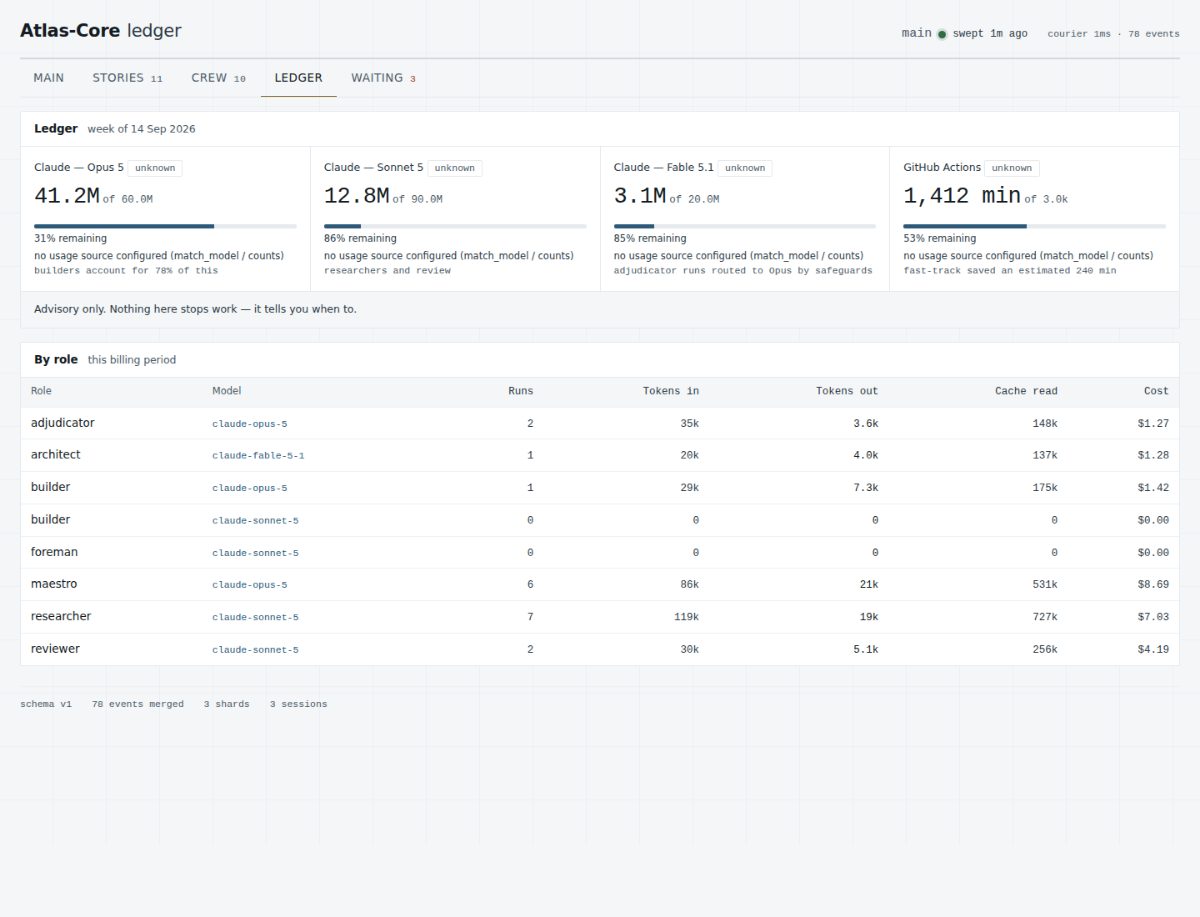Open the WAITING tab
The height and width of the screenshot is (917, 1200).
point(383,78)
